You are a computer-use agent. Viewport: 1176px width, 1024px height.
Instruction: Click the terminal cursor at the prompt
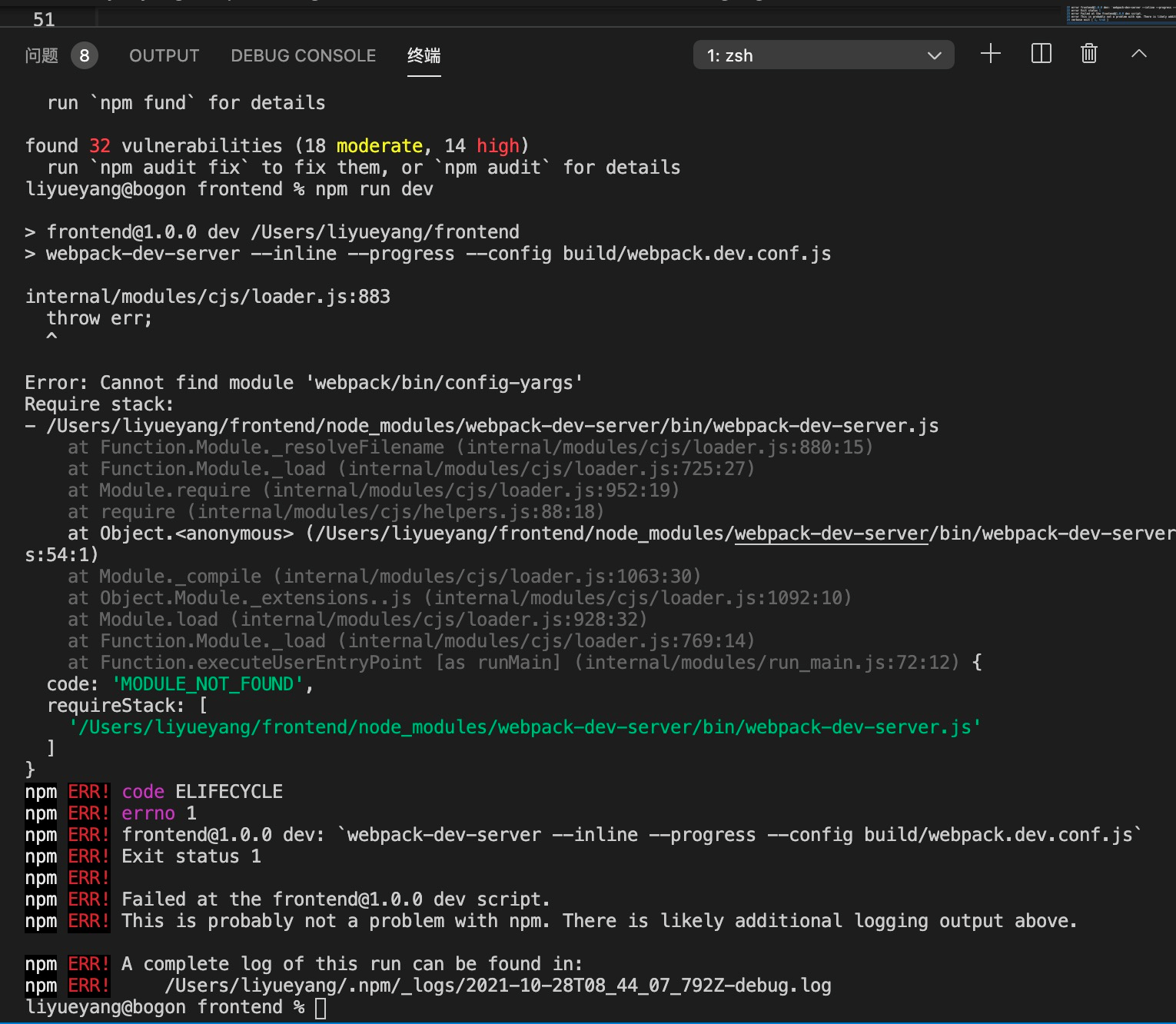pos(321,1008)
